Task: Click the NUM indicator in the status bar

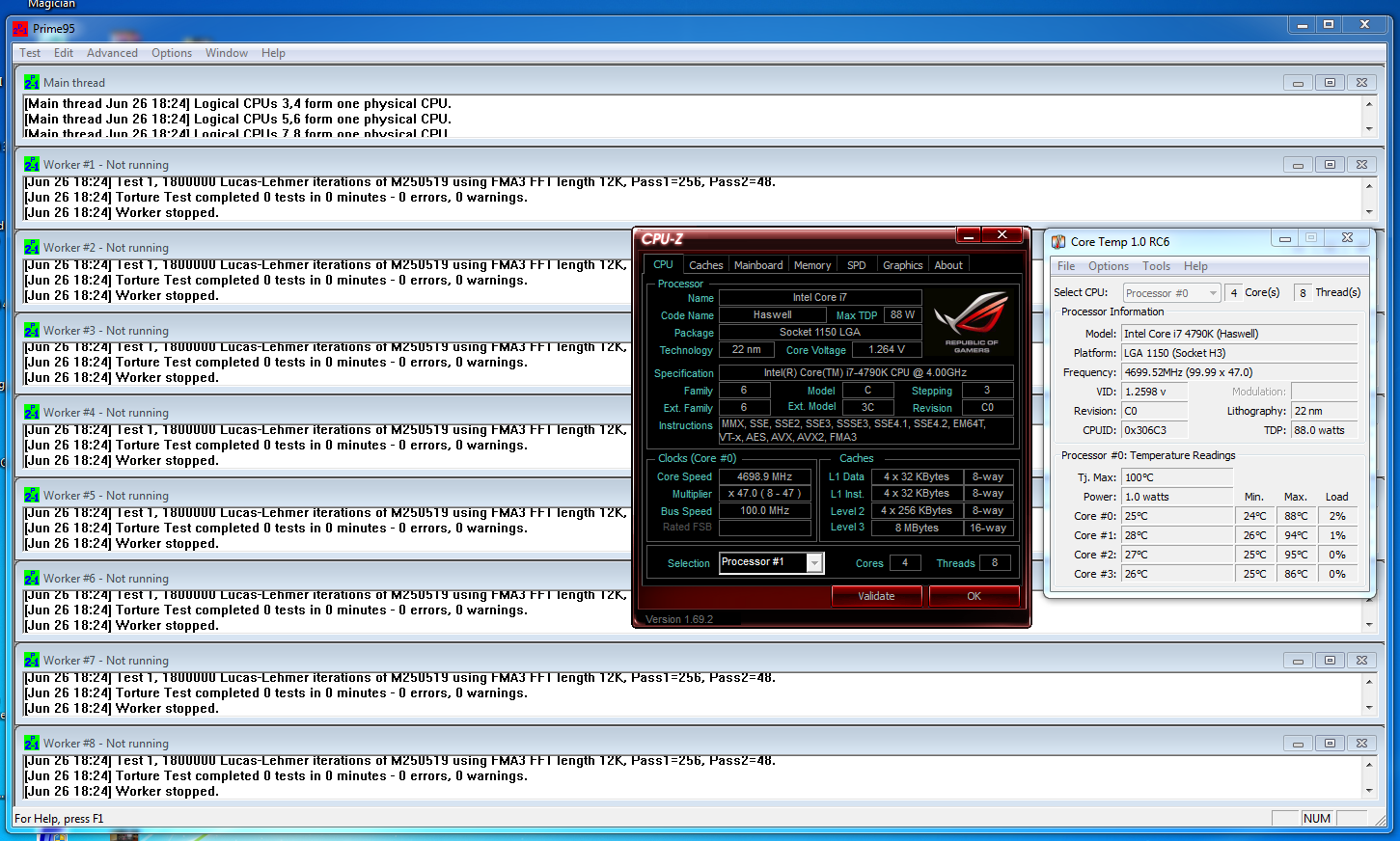Action: pyautogui.click(x=1317, y=819)
